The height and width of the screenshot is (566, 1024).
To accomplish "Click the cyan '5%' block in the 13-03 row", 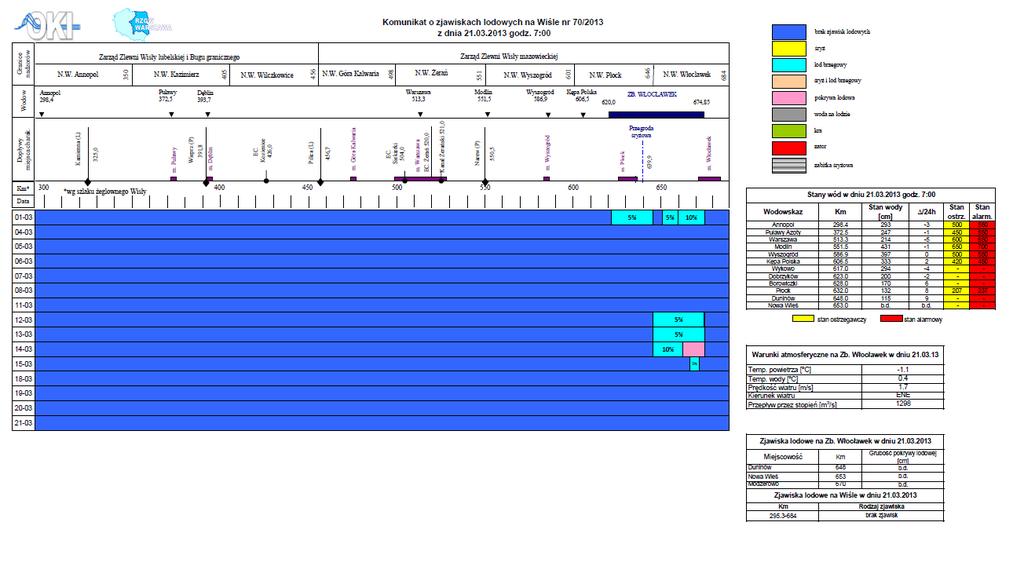I will tap(679, 334).
